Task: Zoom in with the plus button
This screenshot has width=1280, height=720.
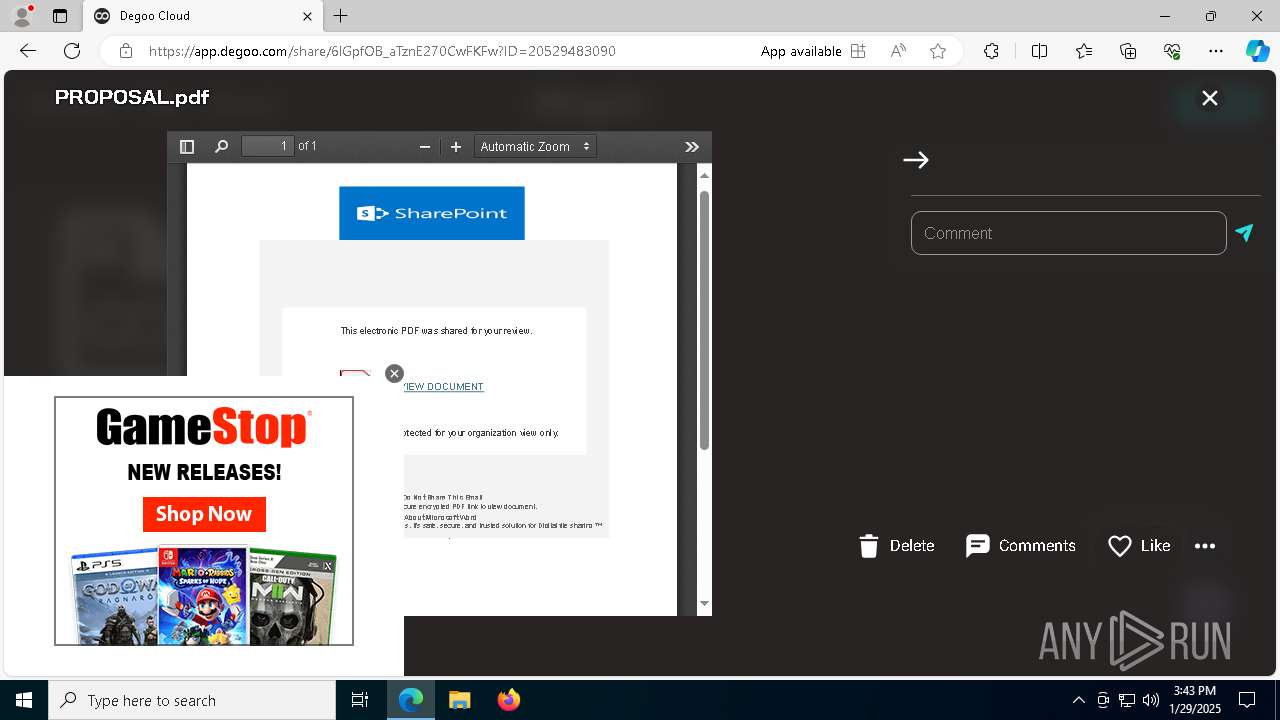Action: tap(456, 147)
